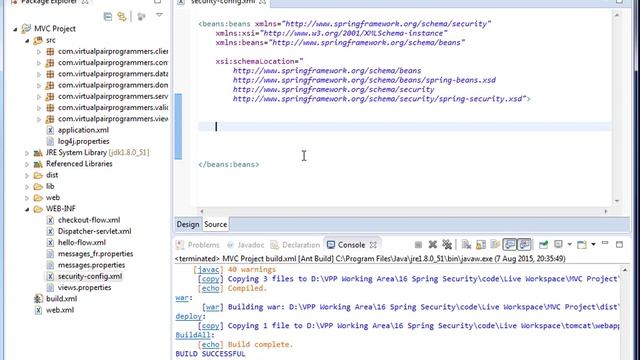Open the Open Console dropdown arrow
Screen dimensions: 640x360
(x=593, y=245)
